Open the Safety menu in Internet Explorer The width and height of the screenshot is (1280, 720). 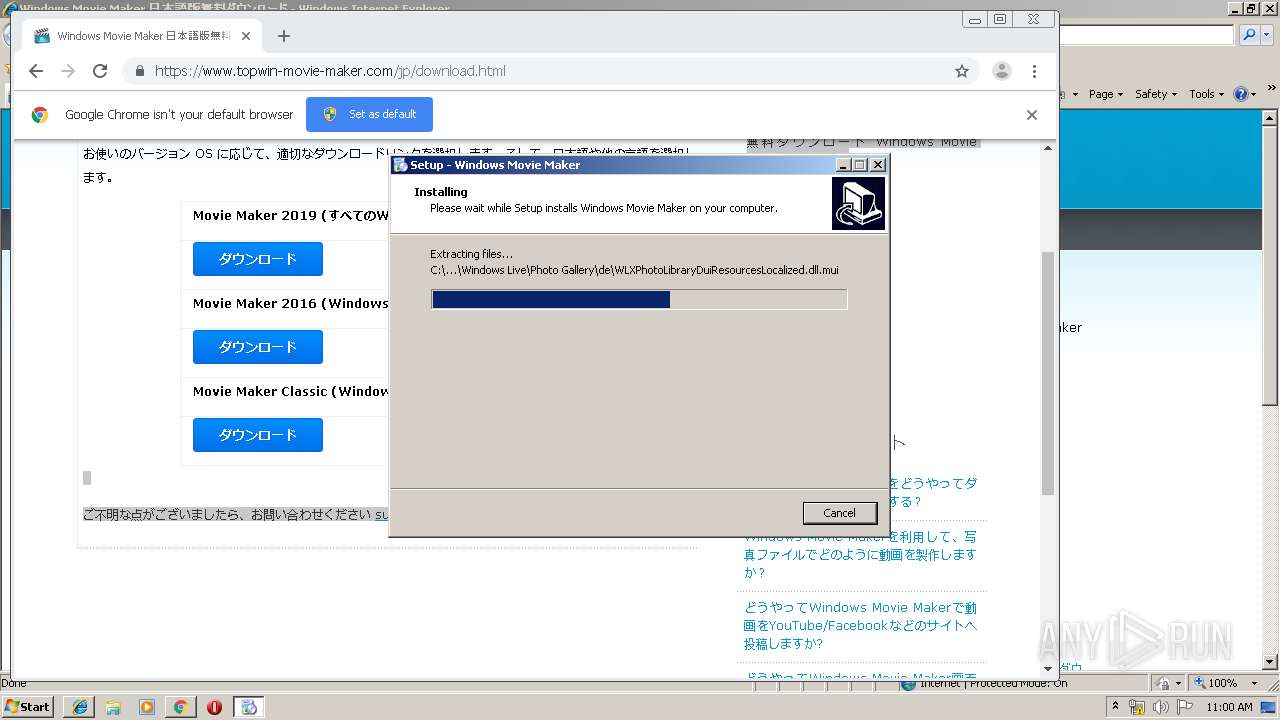(1156, 94)
